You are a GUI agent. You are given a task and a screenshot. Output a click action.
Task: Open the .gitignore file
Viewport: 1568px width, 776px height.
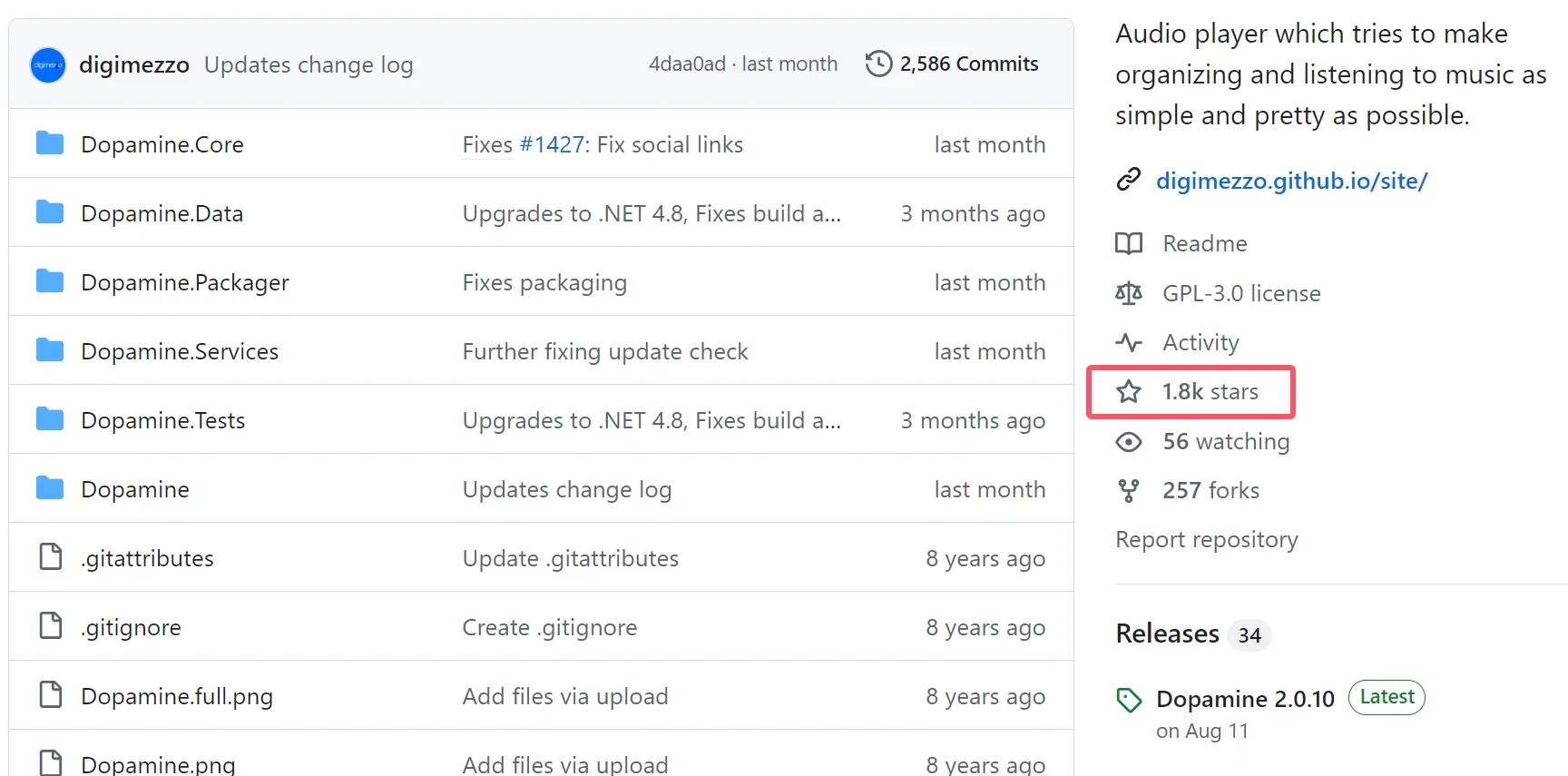132,628
